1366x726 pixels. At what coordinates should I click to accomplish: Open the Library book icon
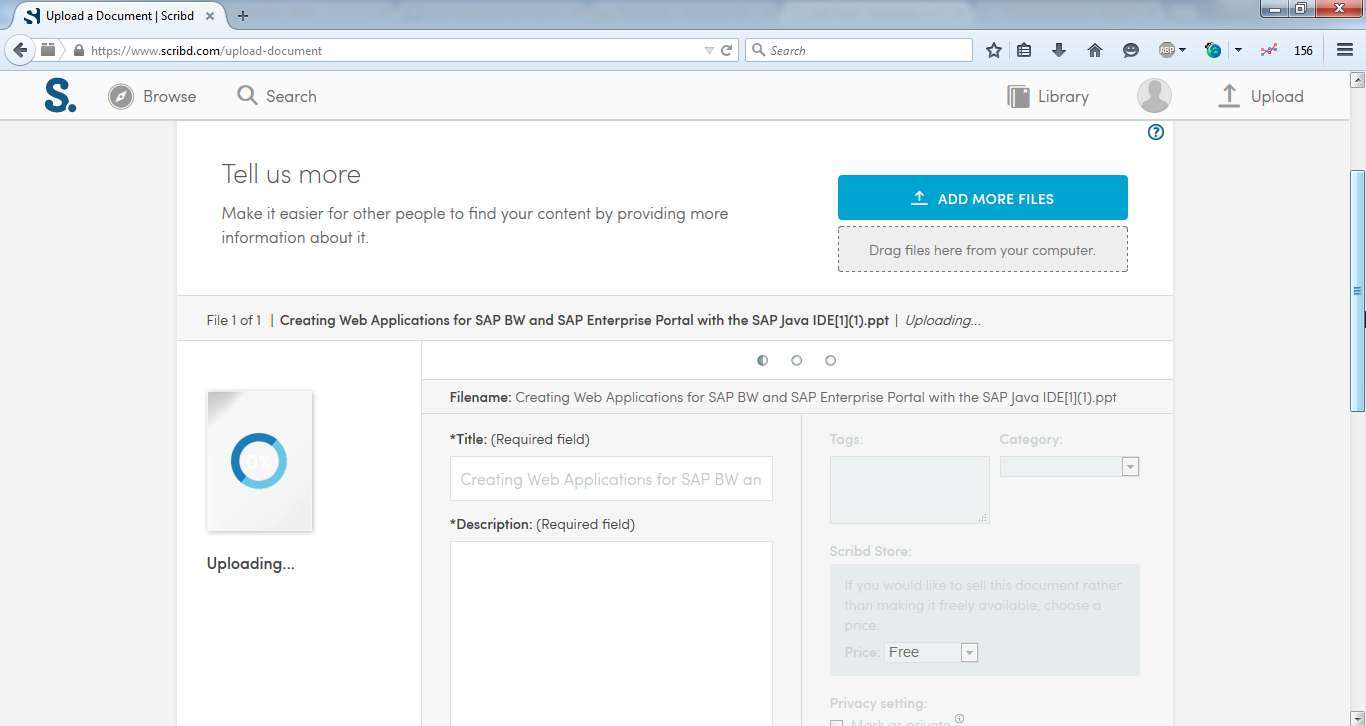click(x=1018, y=96)
